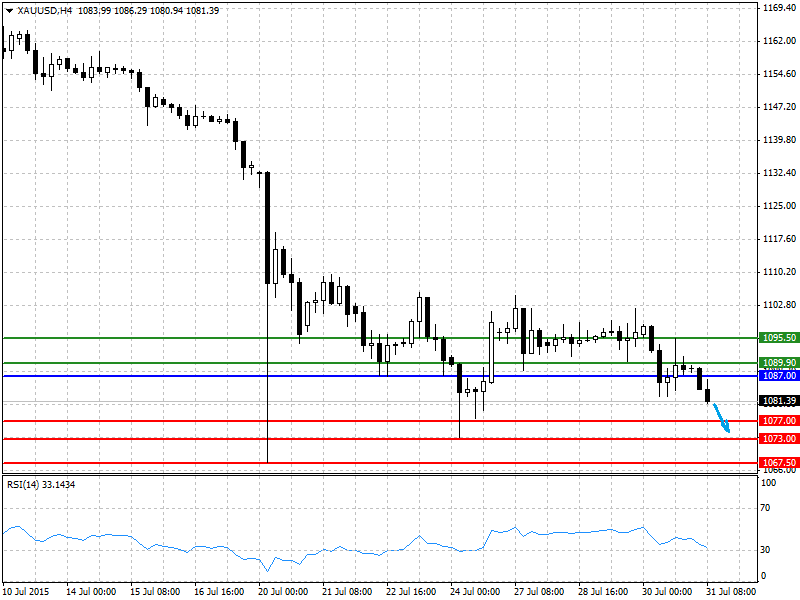800x600 pixels.
Task: Select the 1095.50 green price label
Action: click(x=779, y=338)
